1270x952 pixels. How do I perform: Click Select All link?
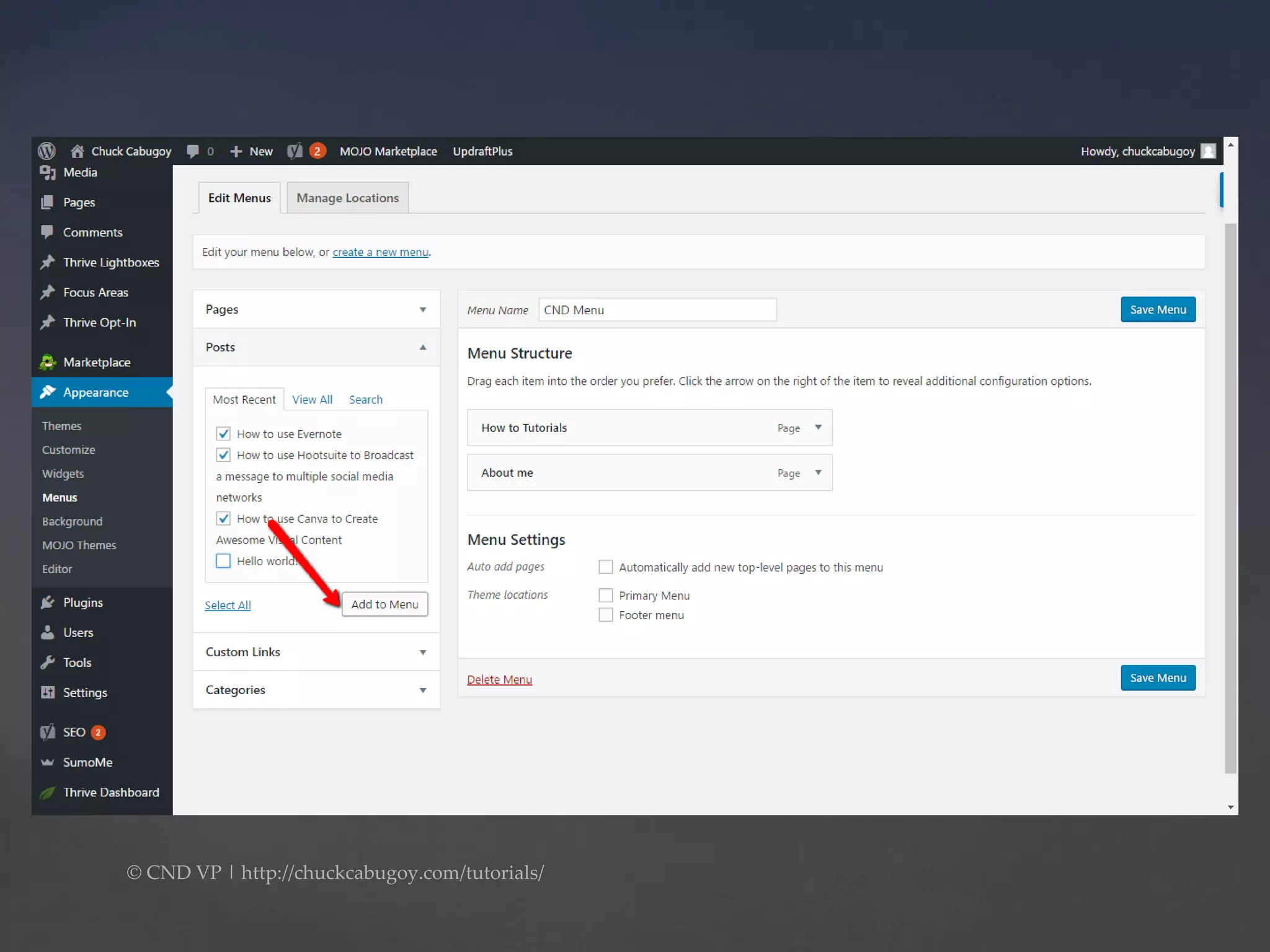[x=228, y=605]
